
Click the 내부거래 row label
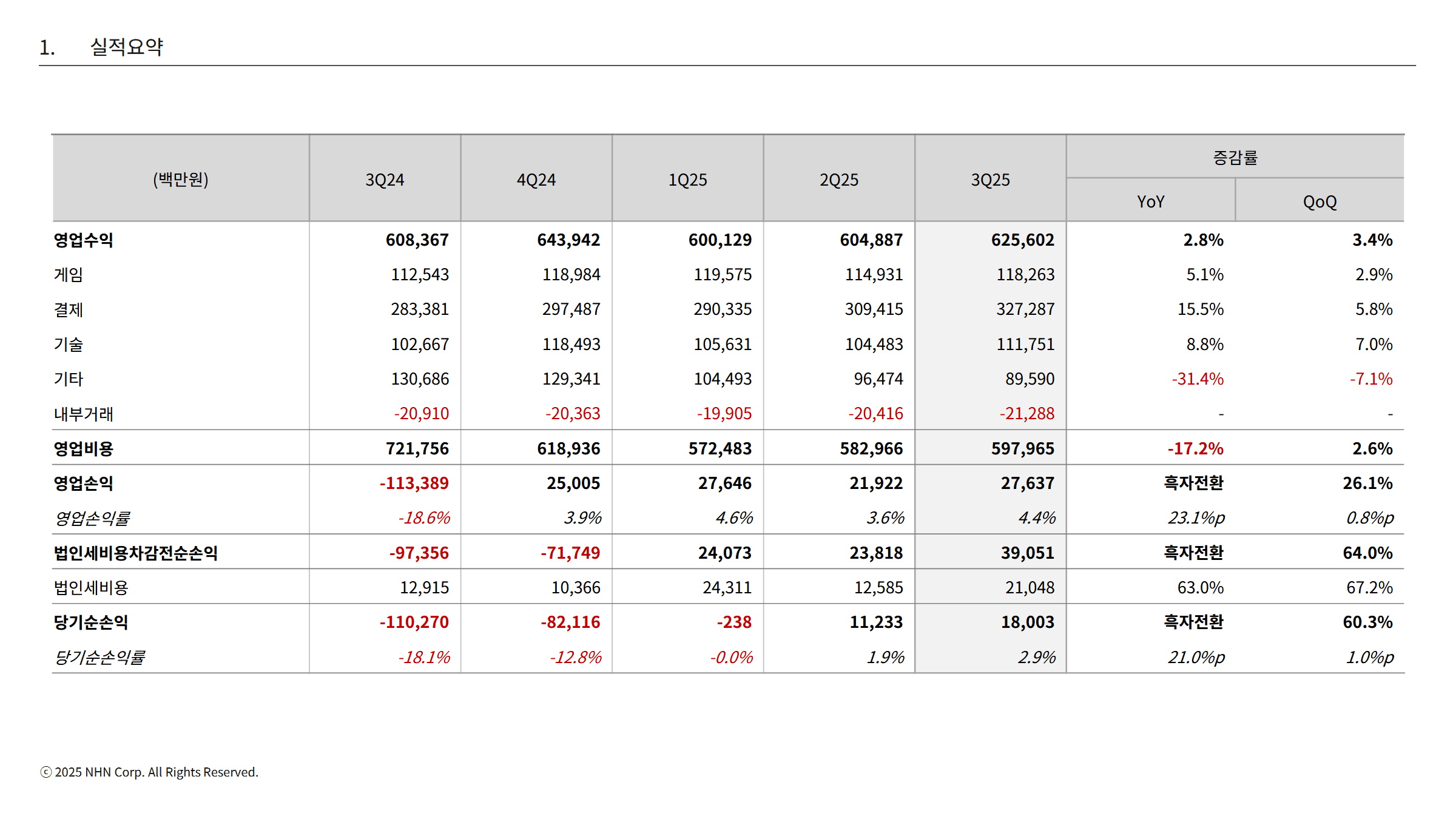click(84, 414)
